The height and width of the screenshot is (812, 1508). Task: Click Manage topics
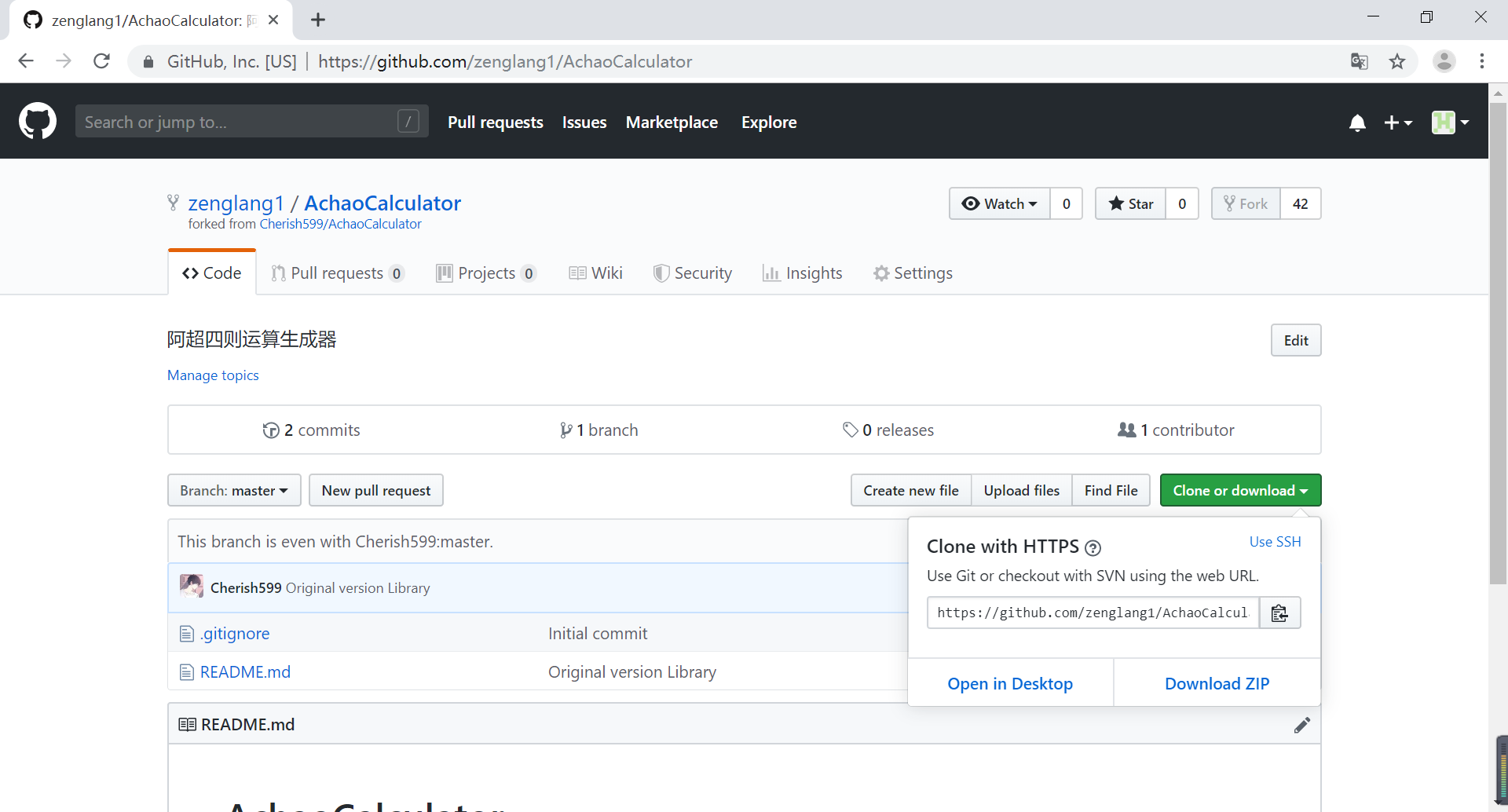coord(213,375)
